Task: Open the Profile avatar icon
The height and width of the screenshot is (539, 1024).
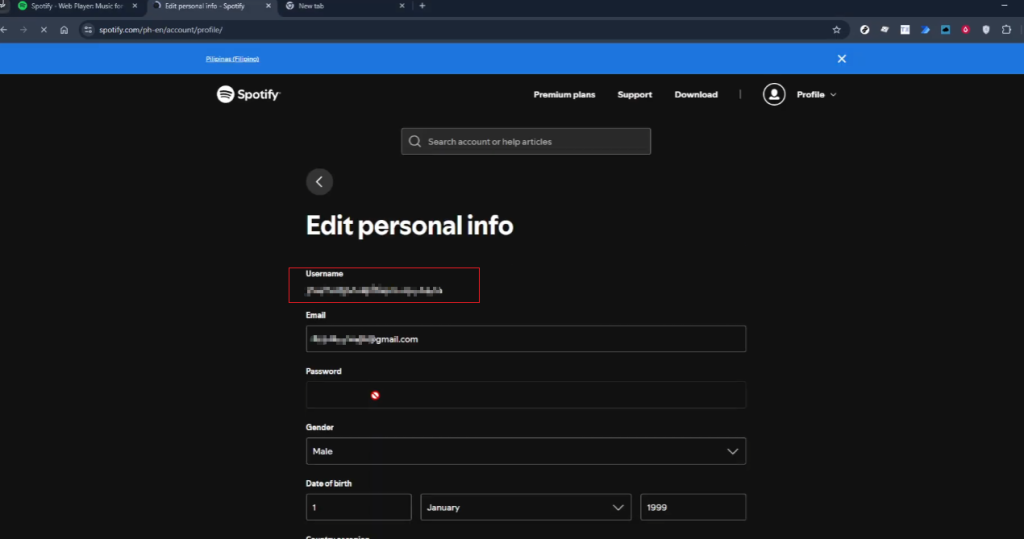Action: (774, 95)
